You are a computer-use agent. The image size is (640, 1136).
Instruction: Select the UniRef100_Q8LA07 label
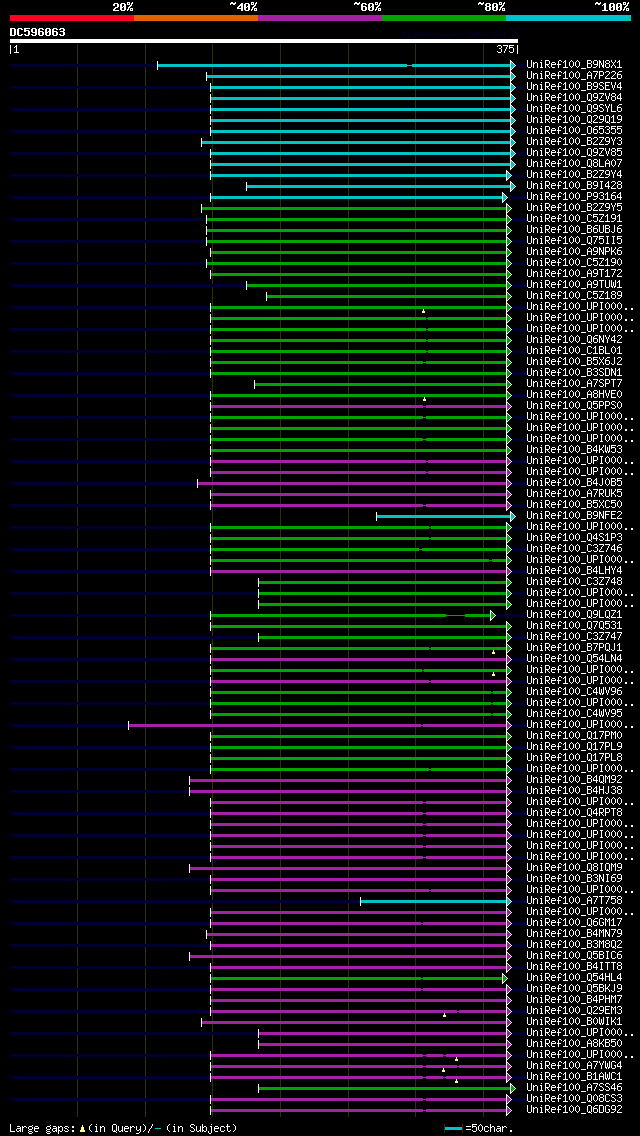(x=574, y=164)
